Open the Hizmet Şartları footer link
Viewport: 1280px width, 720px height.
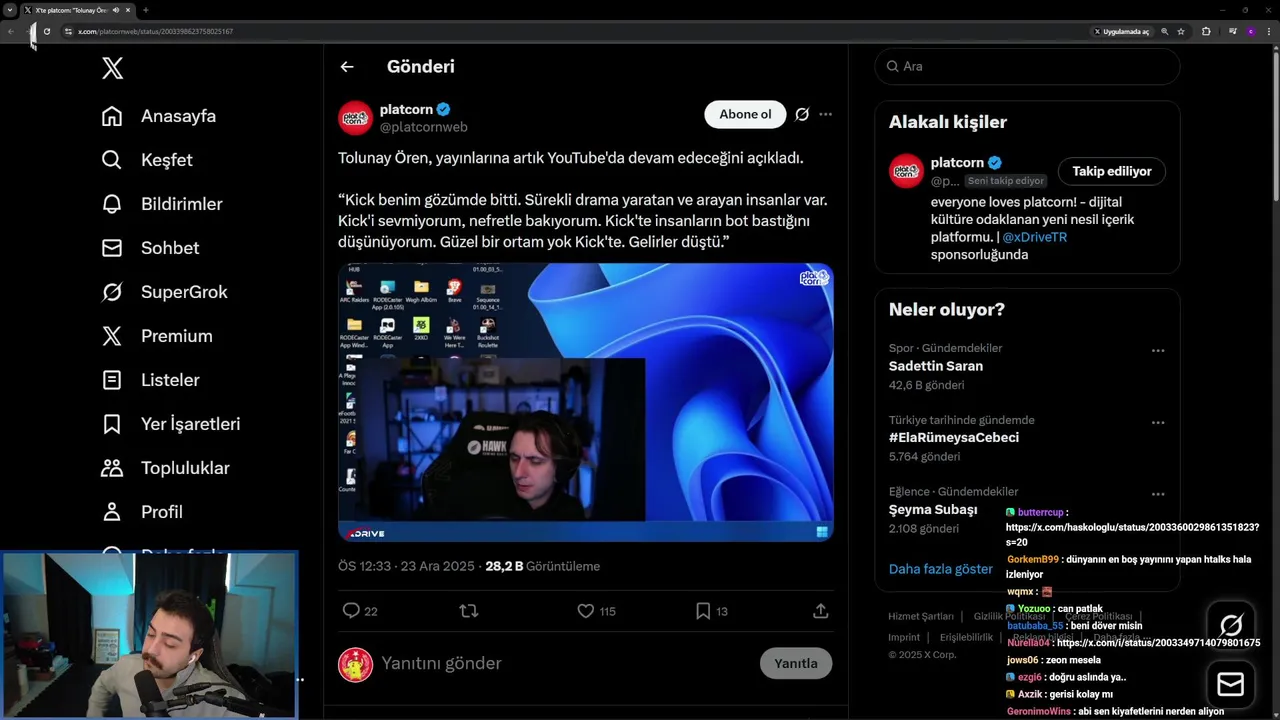click(921, 616)
